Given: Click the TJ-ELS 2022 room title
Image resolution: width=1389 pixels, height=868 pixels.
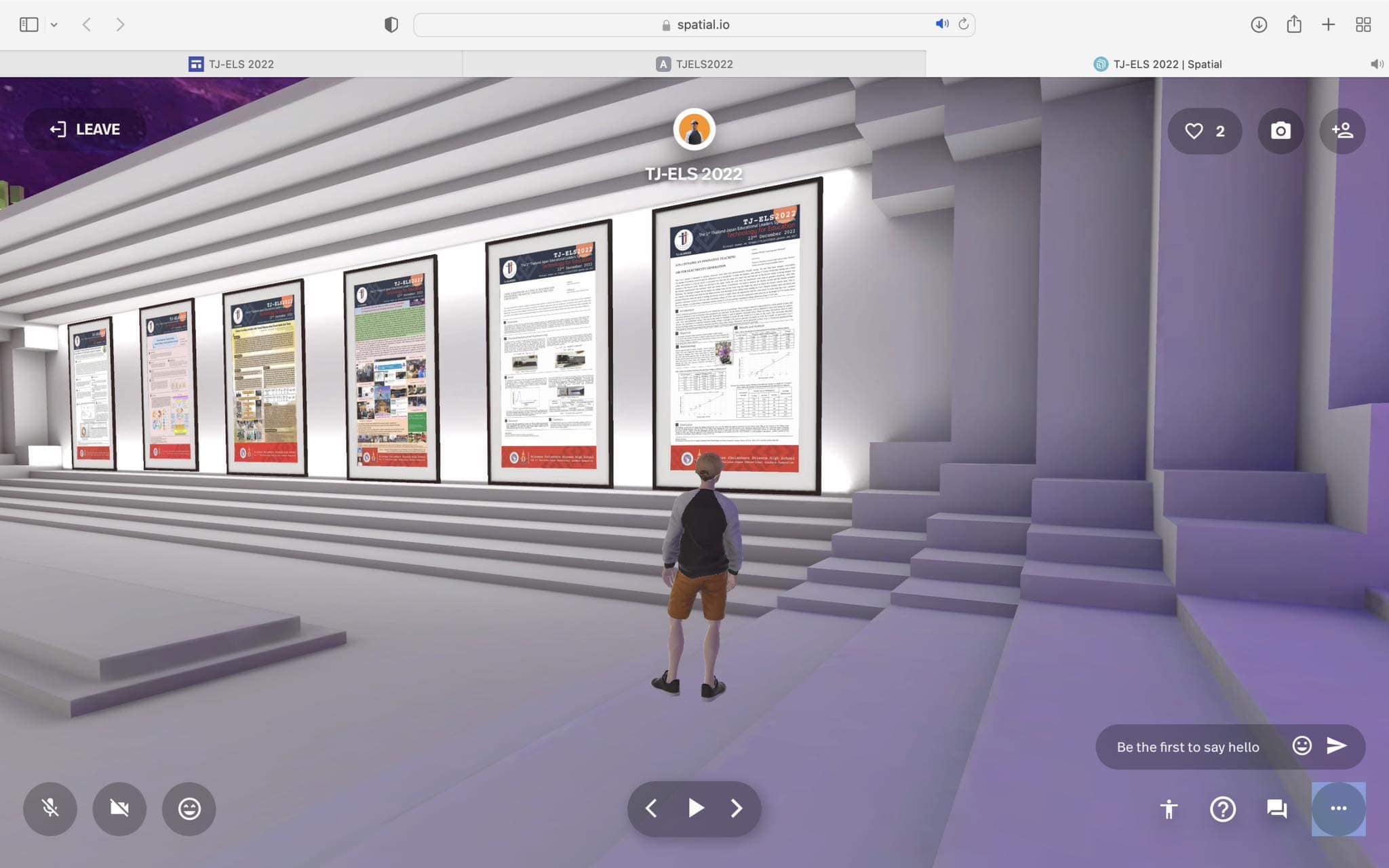Looking at the screenshot, I should [694, 174].
